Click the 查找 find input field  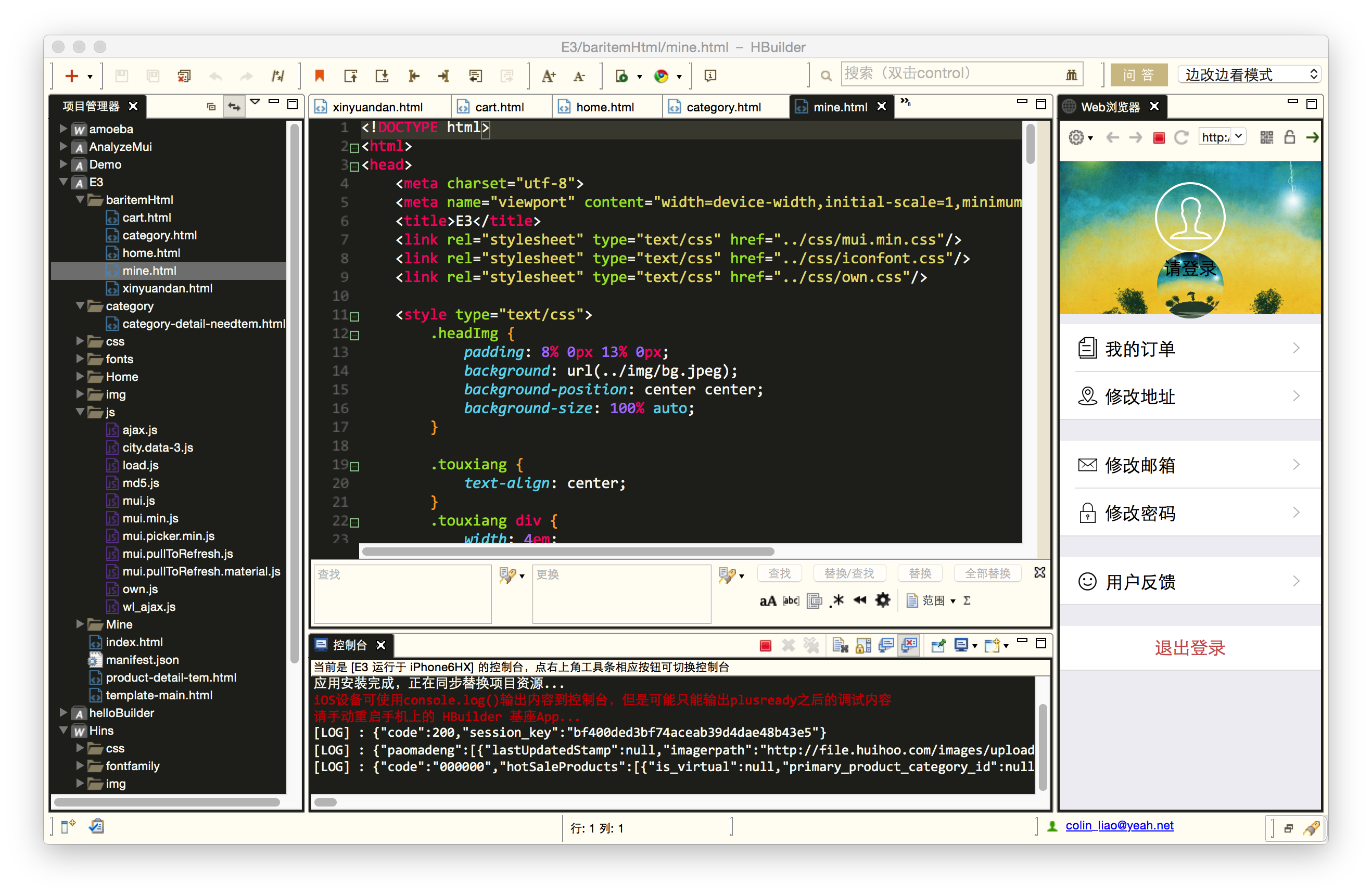tap(402, 594)
